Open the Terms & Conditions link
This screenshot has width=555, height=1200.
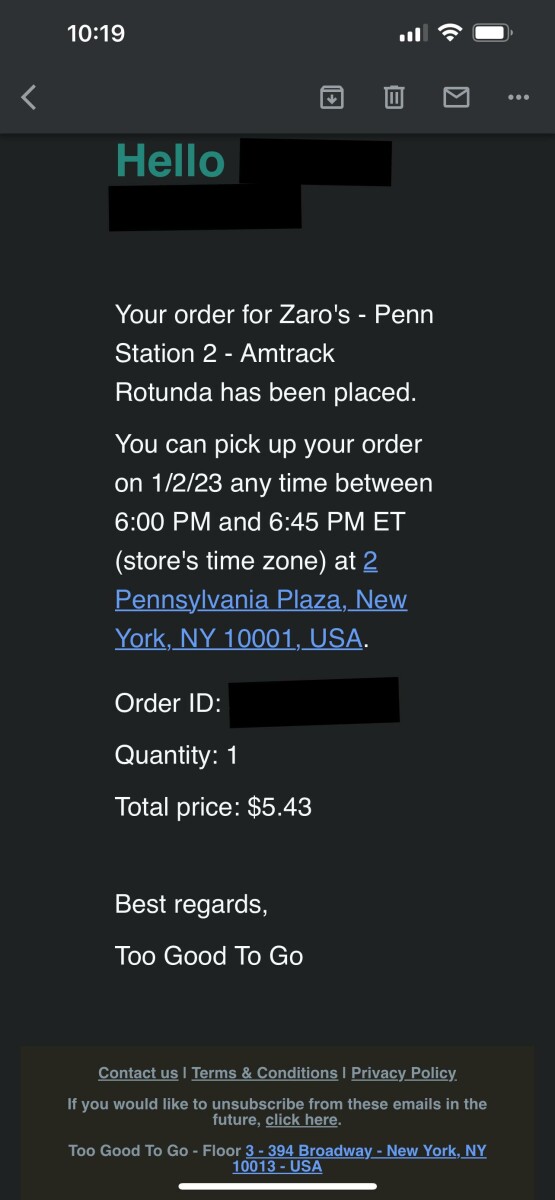pos(265,1073)
